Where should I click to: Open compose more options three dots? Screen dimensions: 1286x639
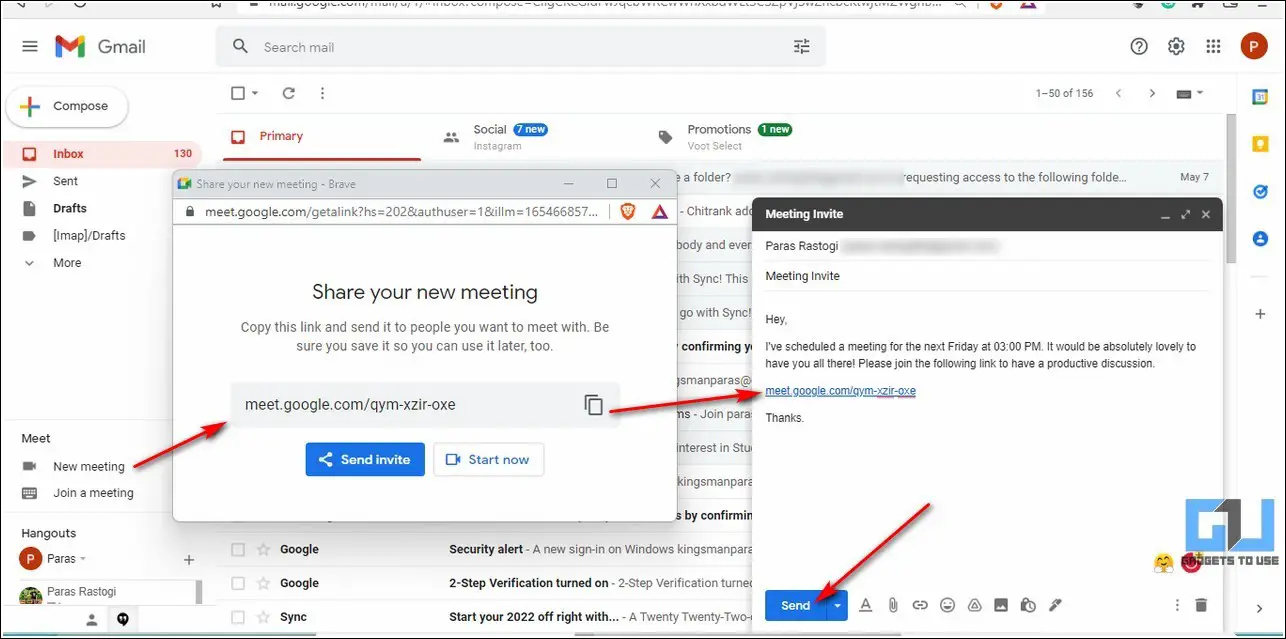tap(1177, 605)
